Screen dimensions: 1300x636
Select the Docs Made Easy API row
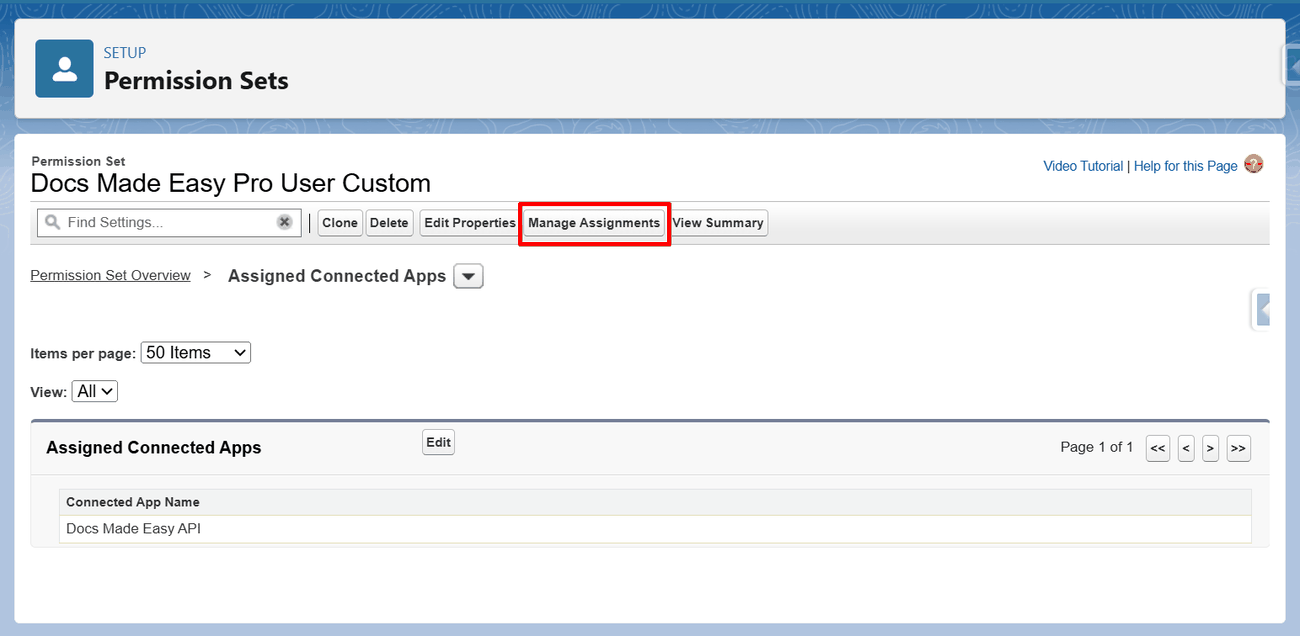point(655,529)
